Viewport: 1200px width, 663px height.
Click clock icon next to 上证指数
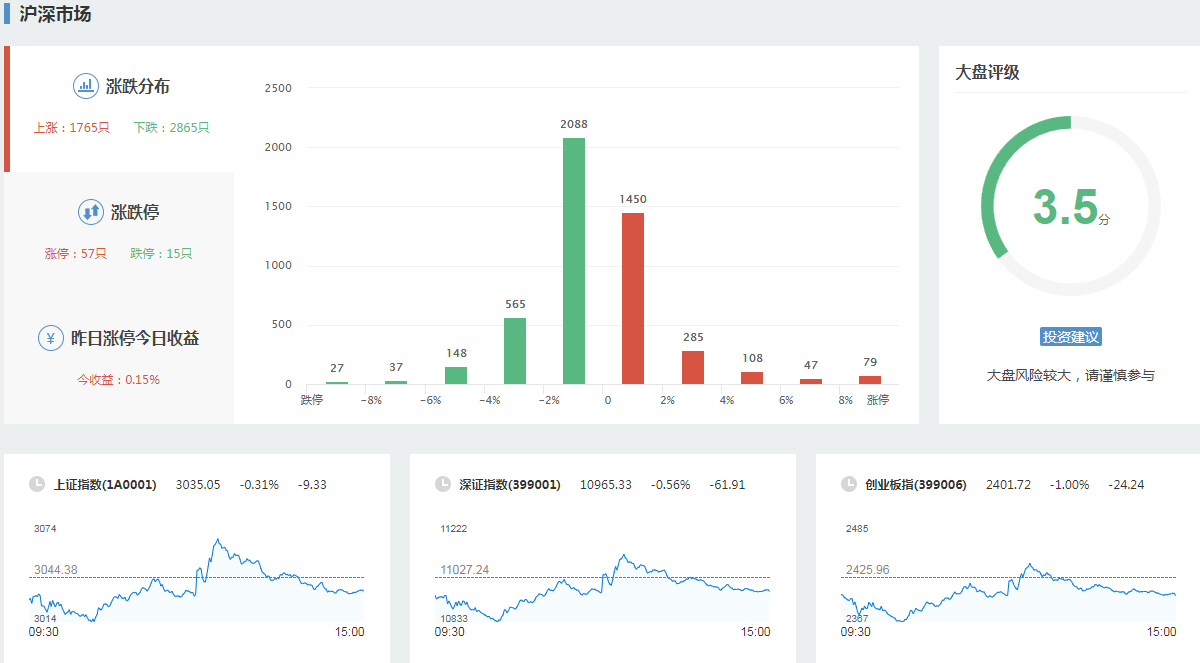pos(37,484)
